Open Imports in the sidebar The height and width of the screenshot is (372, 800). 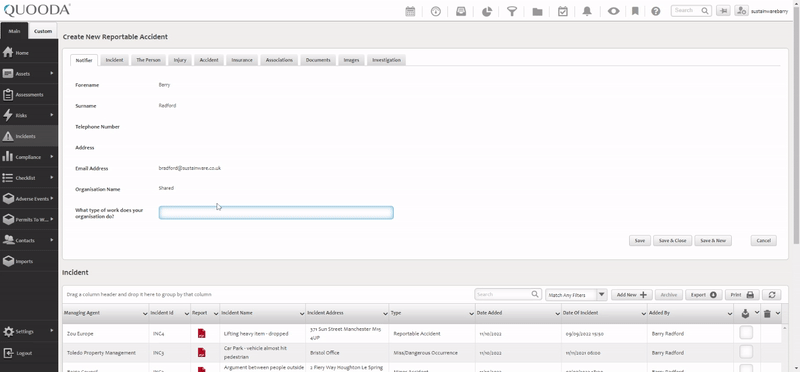pos(29,261)
